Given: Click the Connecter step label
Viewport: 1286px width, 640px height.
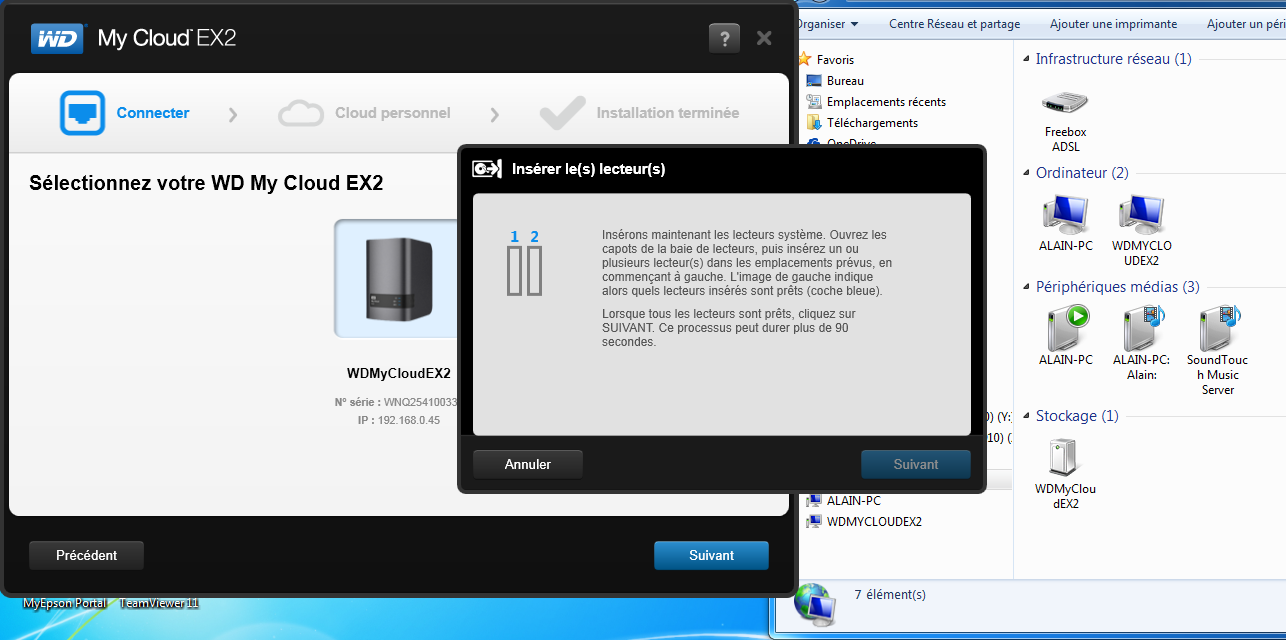Looking at the screenshot, I should (153, 113).
